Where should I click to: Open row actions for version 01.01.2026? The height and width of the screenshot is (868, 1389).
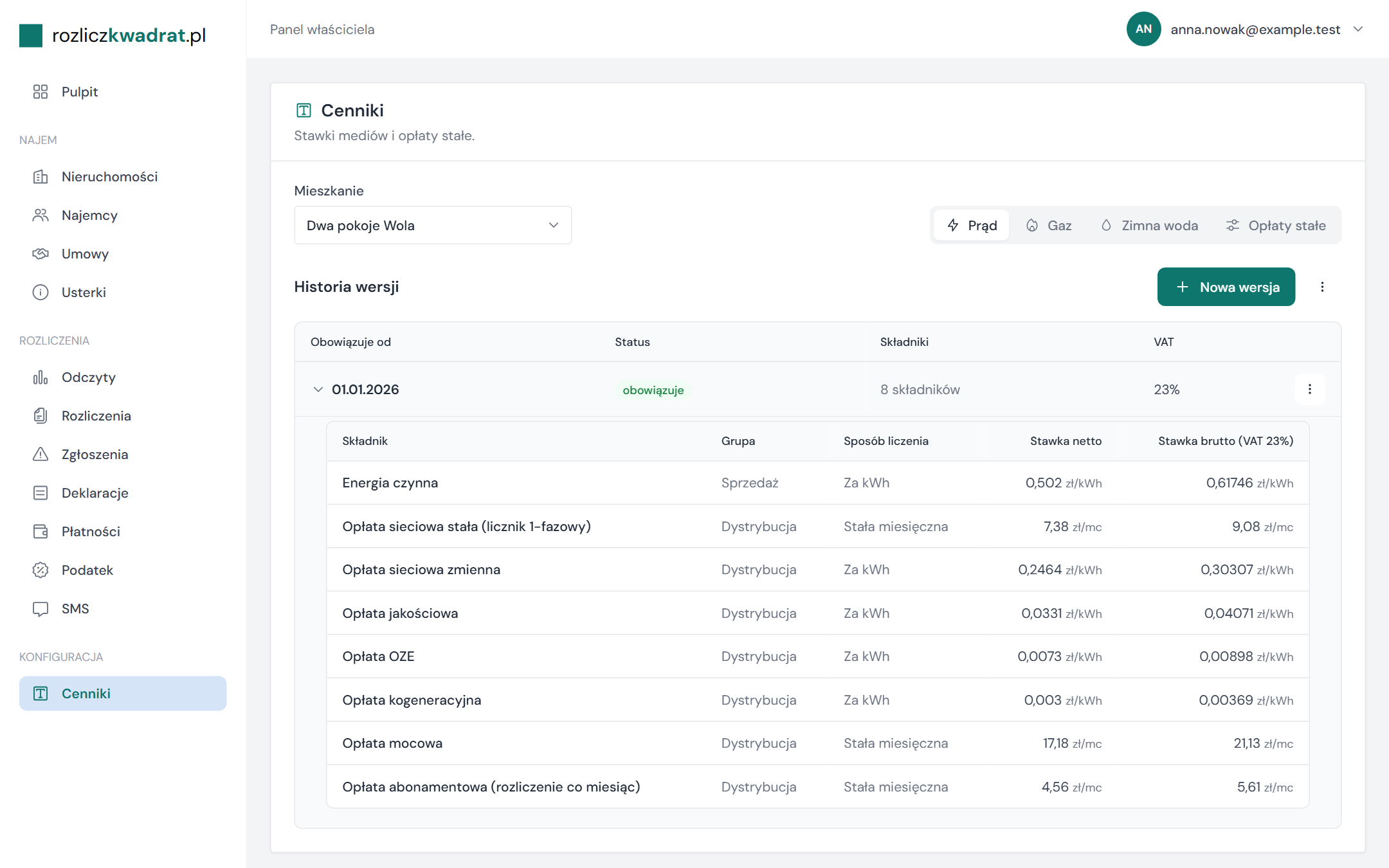click(1310, 389)
